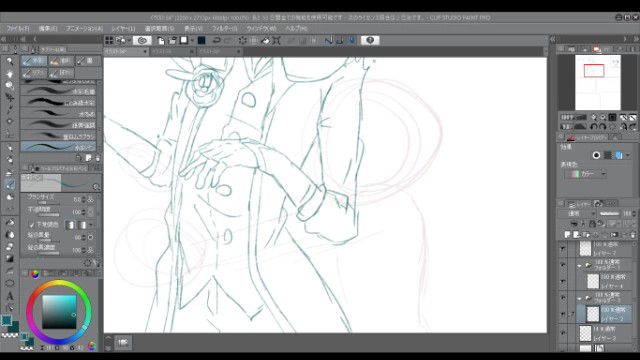The width and height of the screenshot is (640, 360).
Task: Click the opacity value stepper arrows
Action: pos(84,212)
